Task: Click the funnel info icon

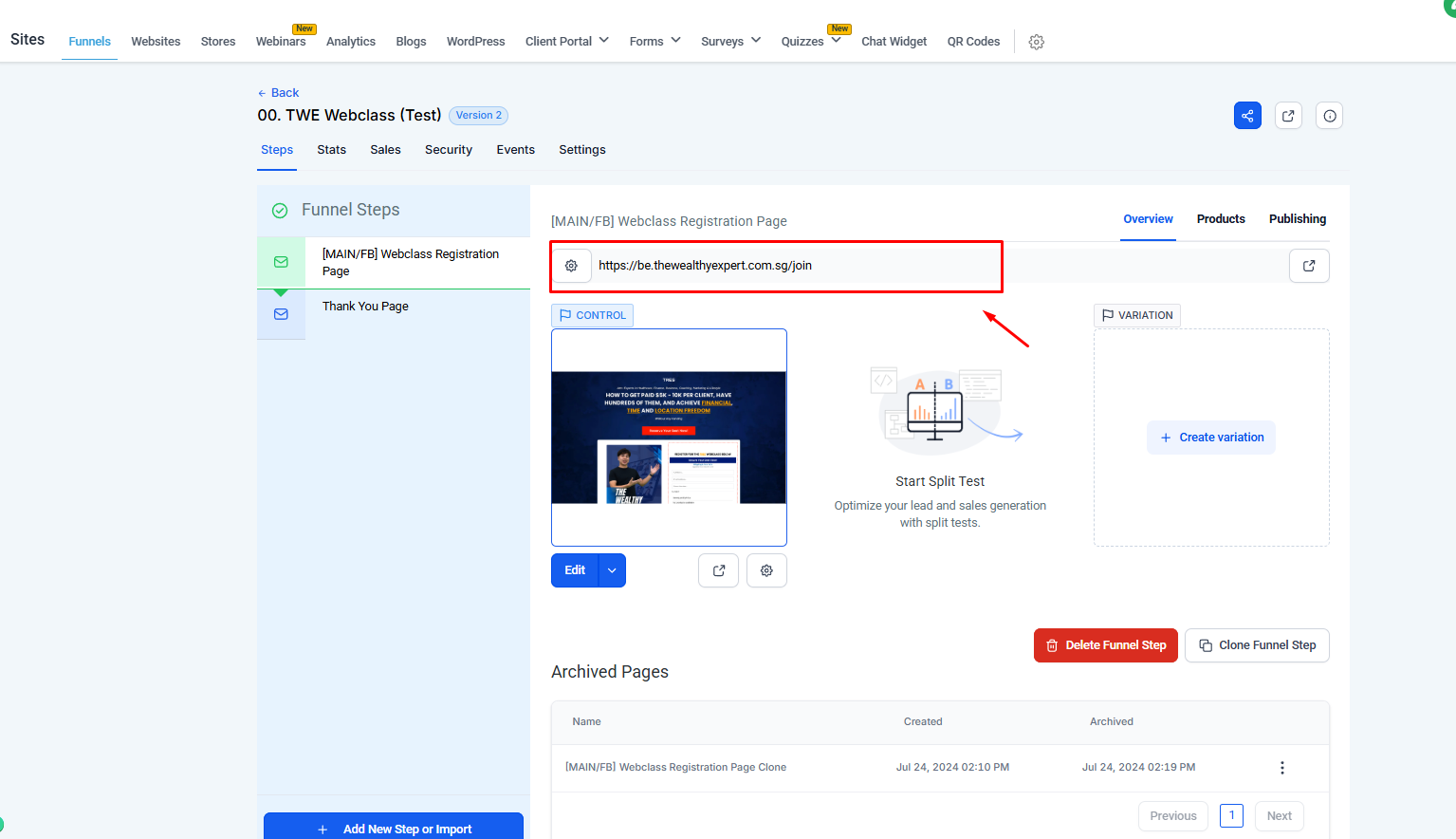Action: (x=1330, y=116)
